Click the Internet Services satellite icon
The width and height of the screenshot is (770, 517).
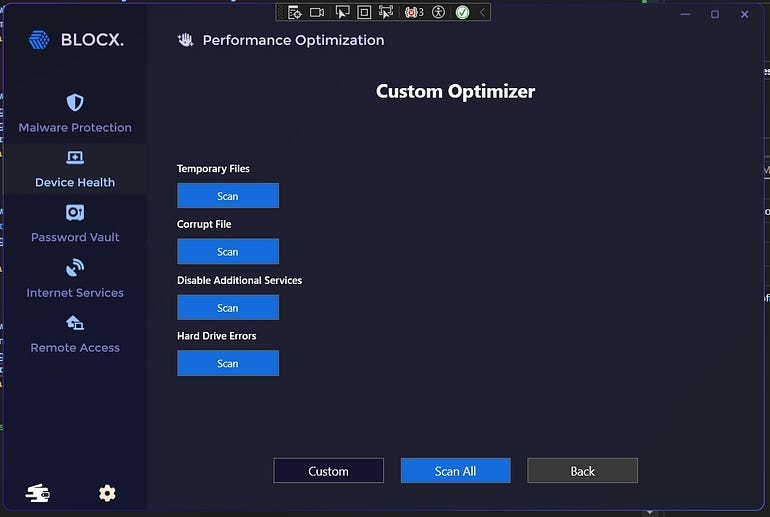click(x=75, y=268)
